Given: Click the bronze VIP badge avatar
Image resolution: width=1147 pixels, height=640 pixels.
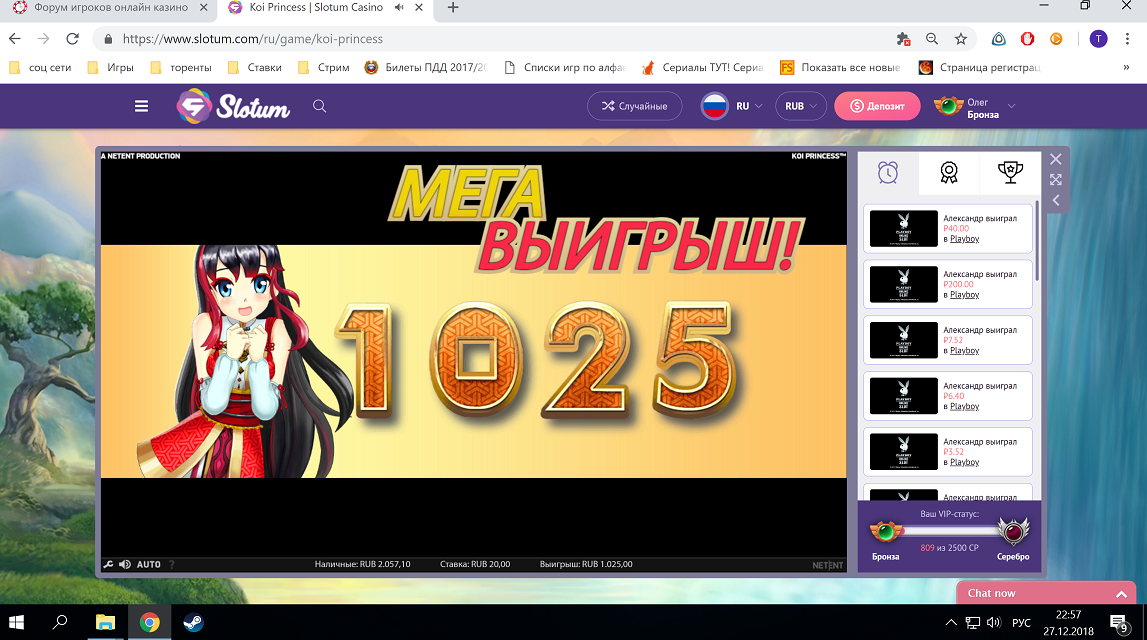Looking at the screenshot, I should pyautogui.click(x=948, y=106).
